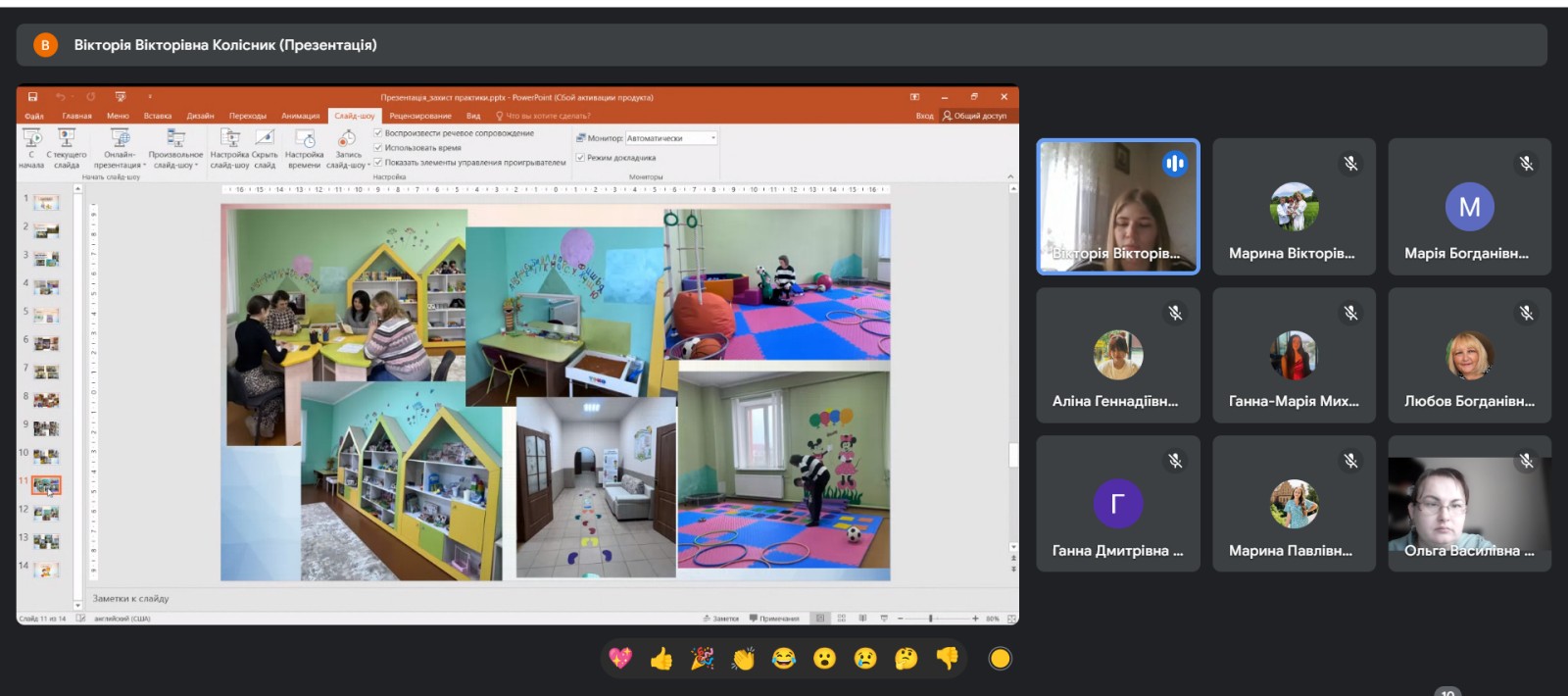Toggle the Режим докладчика checkbox

click(x=580, y=157)
